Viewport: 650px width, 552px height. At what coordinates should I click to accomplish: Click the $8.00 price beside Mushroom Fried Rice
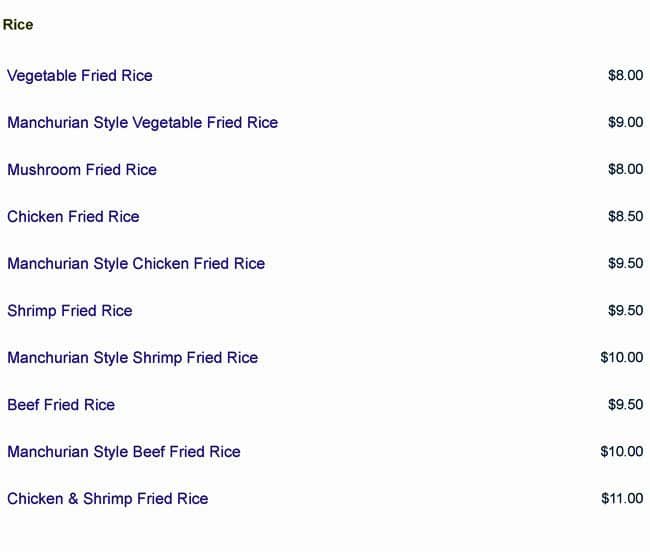click(x=625, y=169)
